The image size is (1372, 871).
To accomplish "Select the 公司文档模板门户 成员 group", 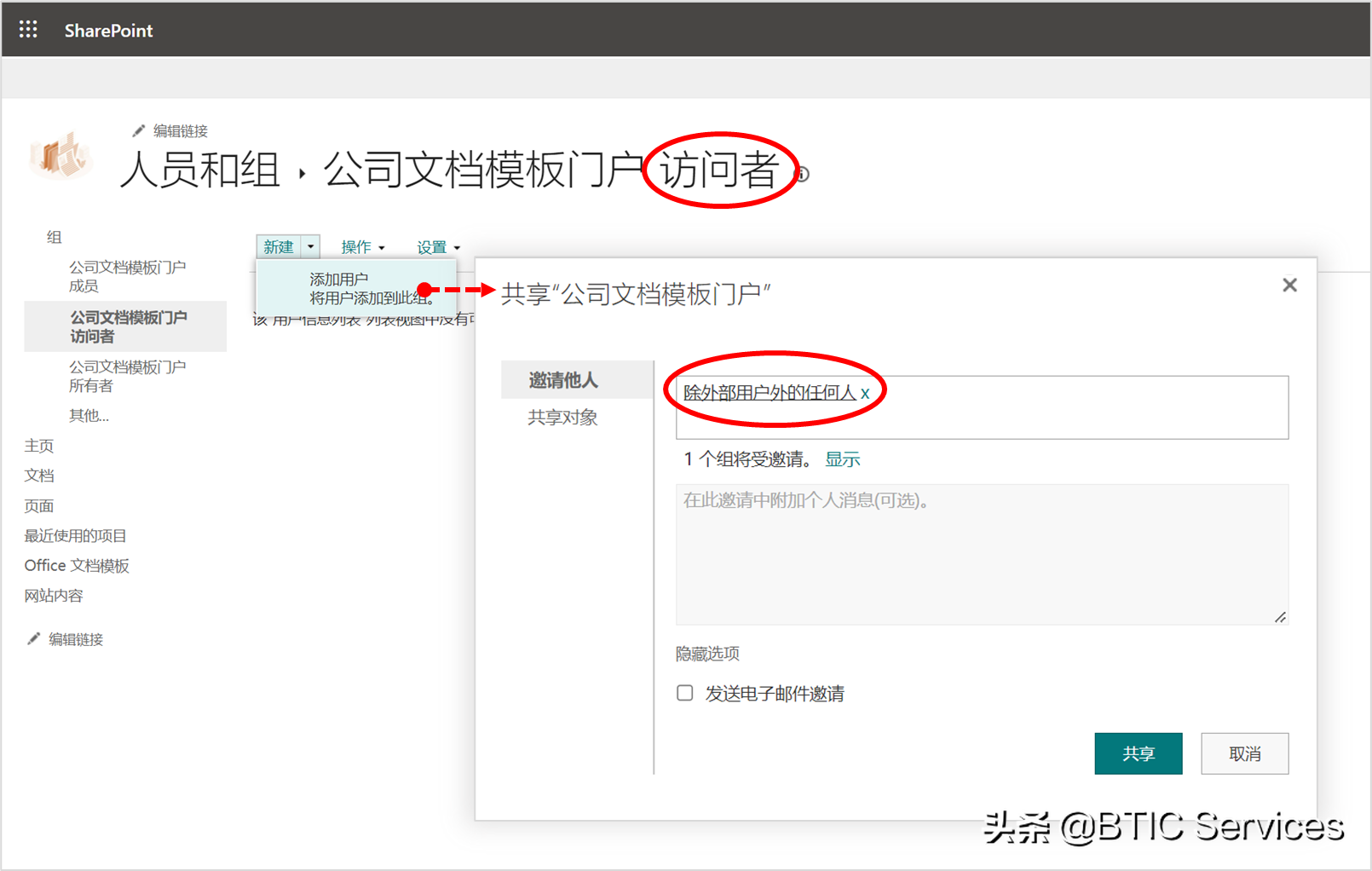I will (127, 277).
